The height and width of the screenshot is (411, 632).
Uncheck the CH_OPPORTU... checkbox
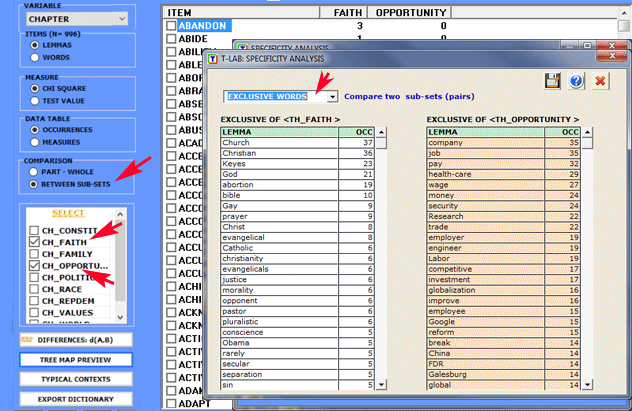point(34,266)
